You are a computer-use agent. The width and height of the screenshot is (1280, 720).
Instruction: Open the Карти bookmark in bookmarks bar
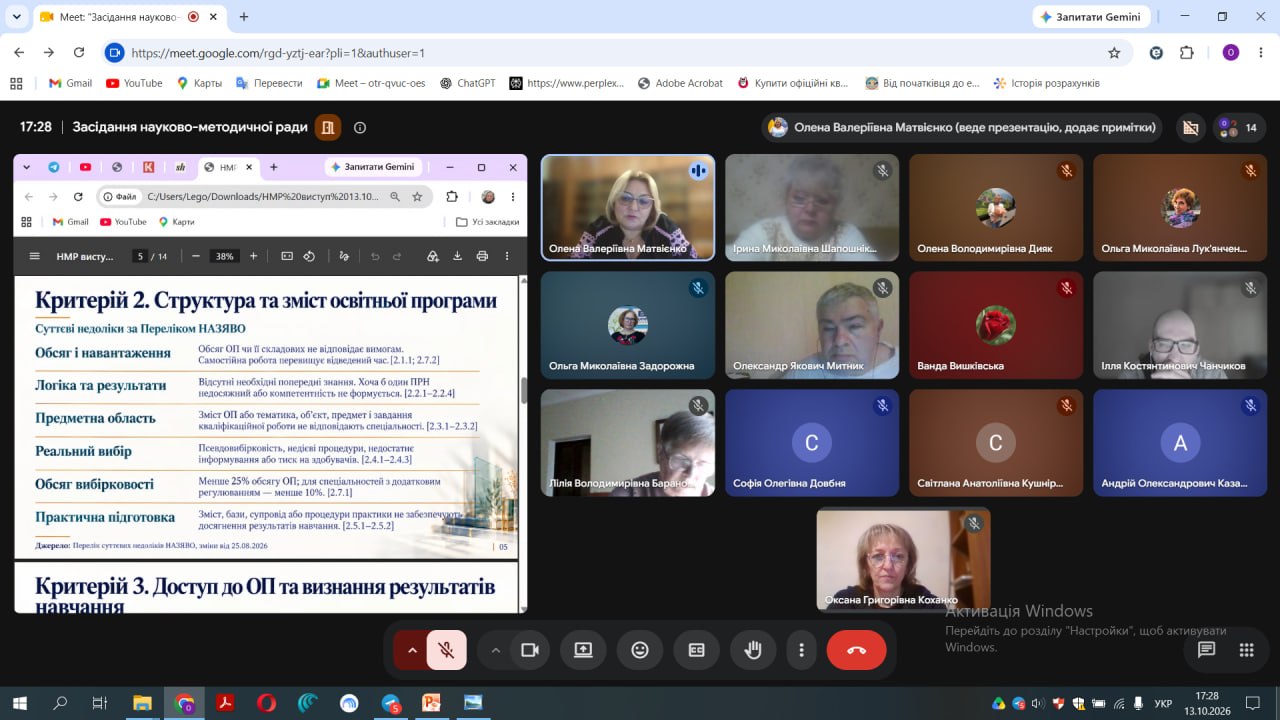[x=199, y=83]
